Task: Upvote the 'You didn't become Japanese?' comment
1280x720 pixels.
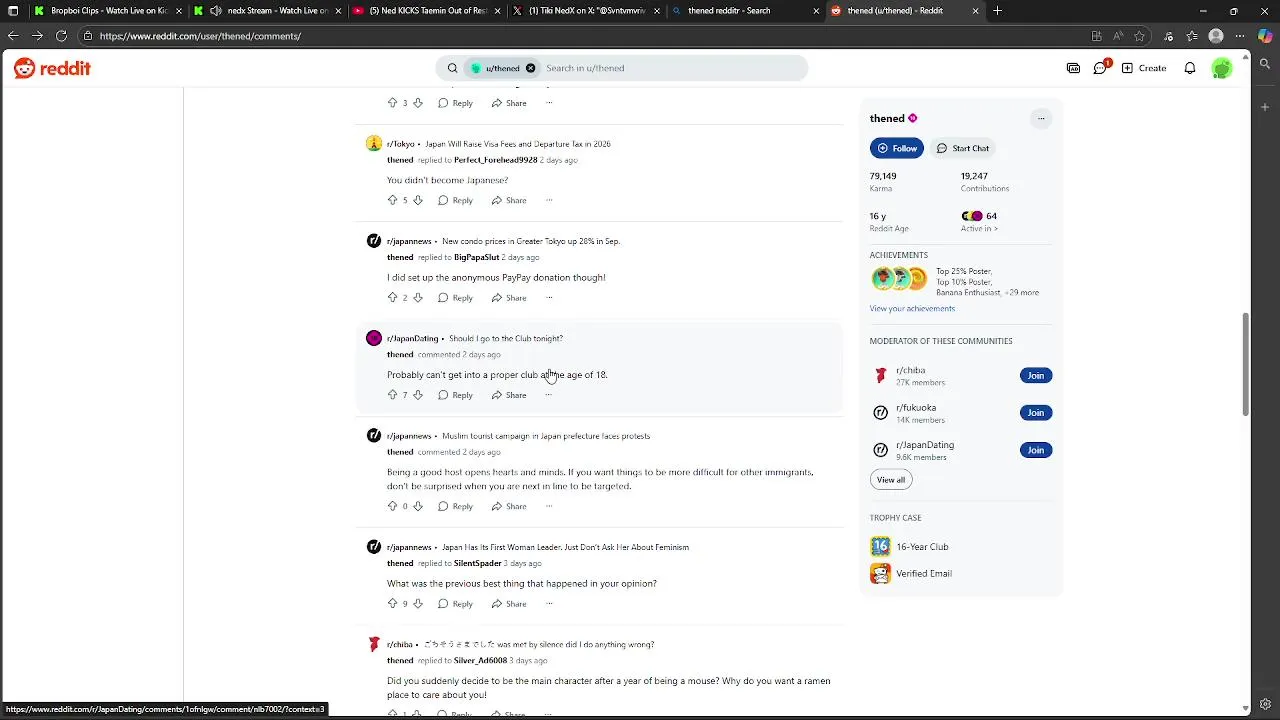Action: click(x=392, y=200)
